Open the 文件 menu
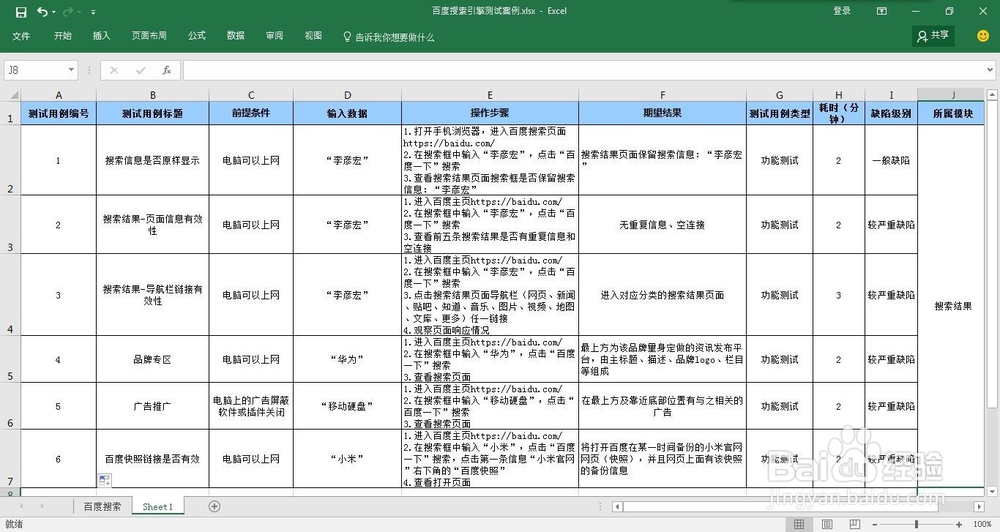 (21, 36)
